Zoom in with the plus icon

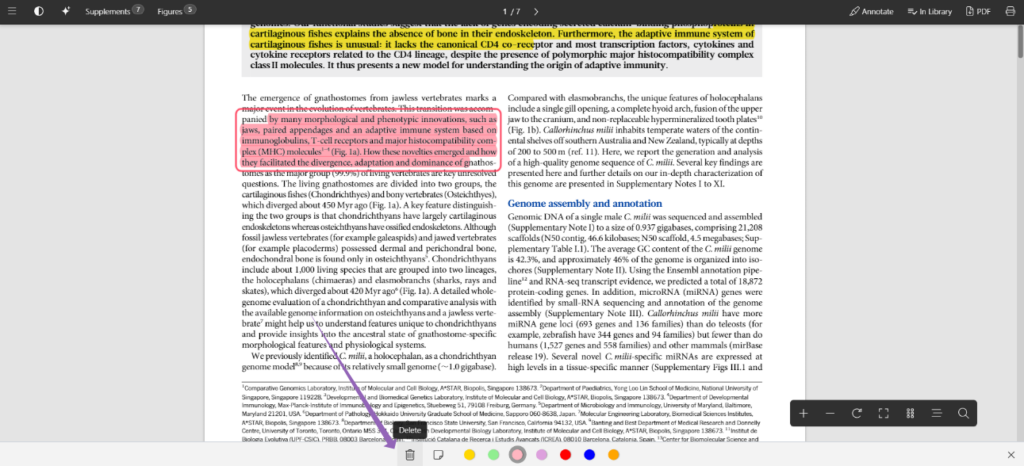point(803,413)
